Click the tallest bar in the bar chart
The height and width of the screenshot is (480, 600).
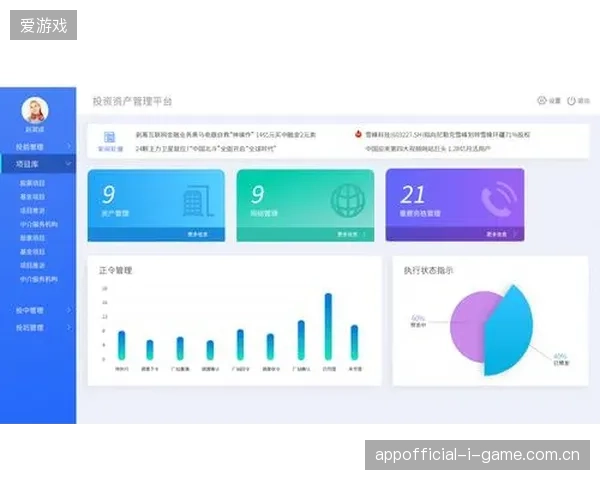[x=328, y=327]
